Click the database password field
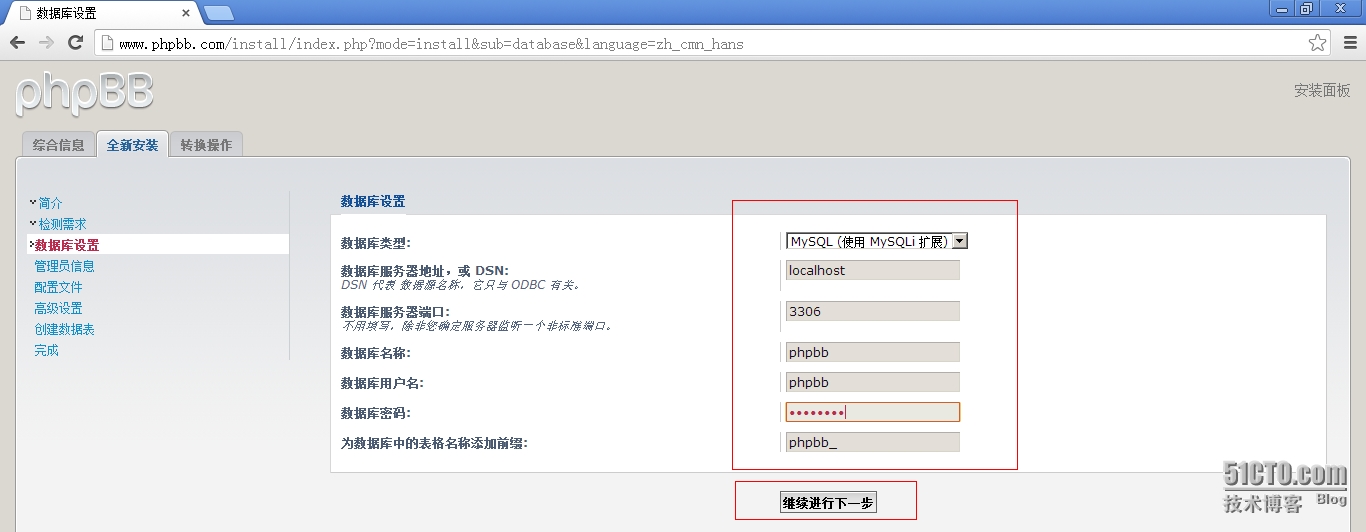 tap(872, 412)
